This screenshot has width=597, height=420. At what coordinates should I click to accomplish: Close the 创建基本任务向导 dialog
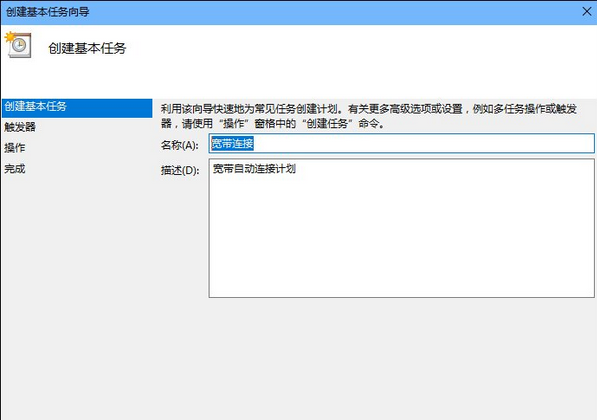[587, 11]
